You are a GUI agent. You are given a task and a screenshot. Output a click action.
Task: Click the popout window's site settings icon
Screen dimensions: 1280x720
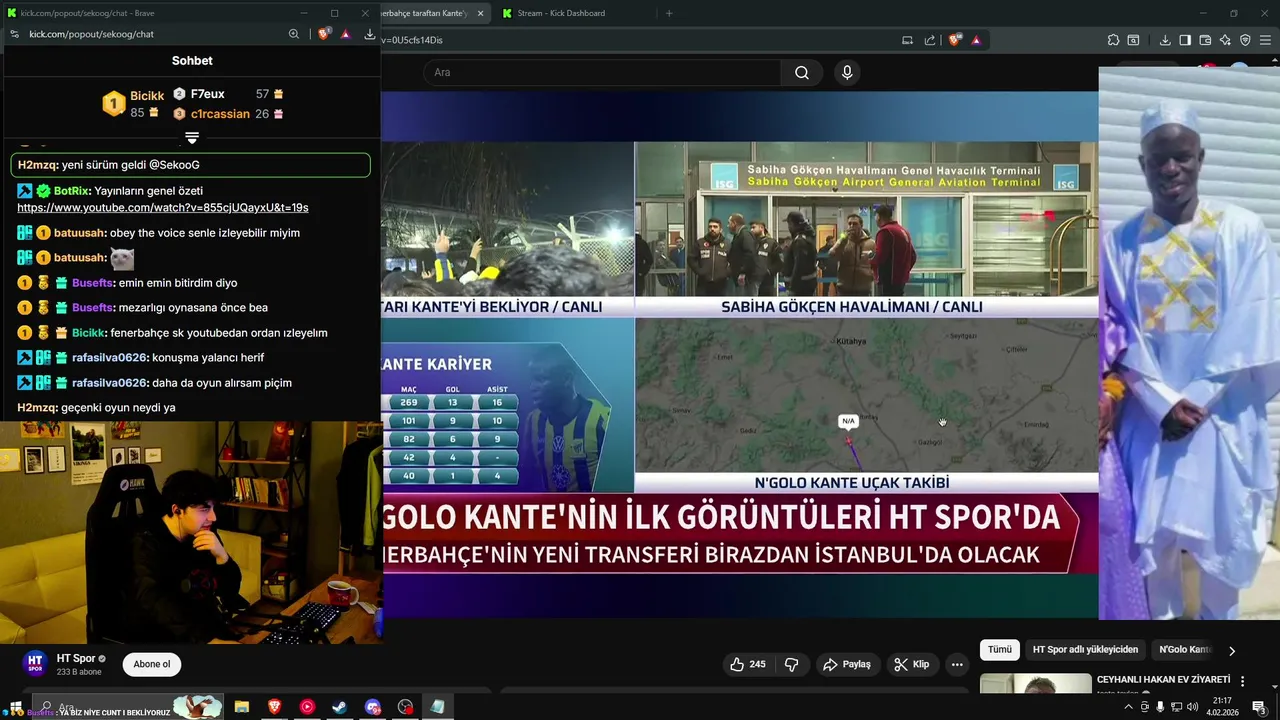pos(14,34)
